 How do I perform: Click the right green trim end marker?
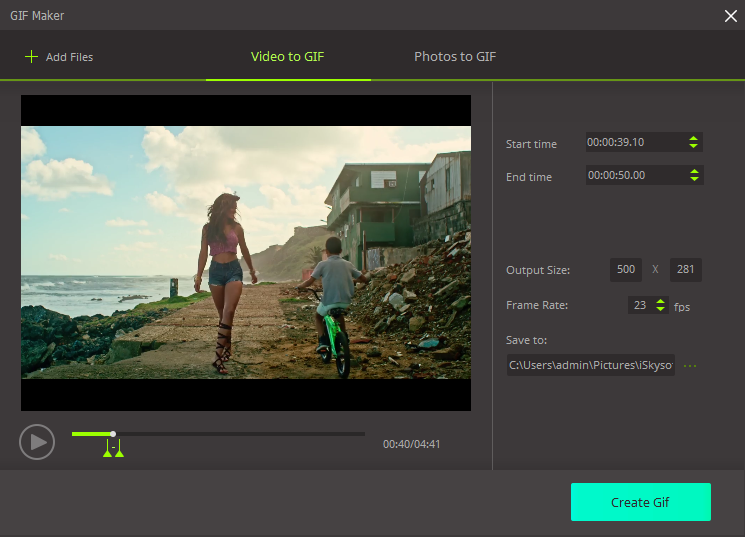[x=119, y=453]
